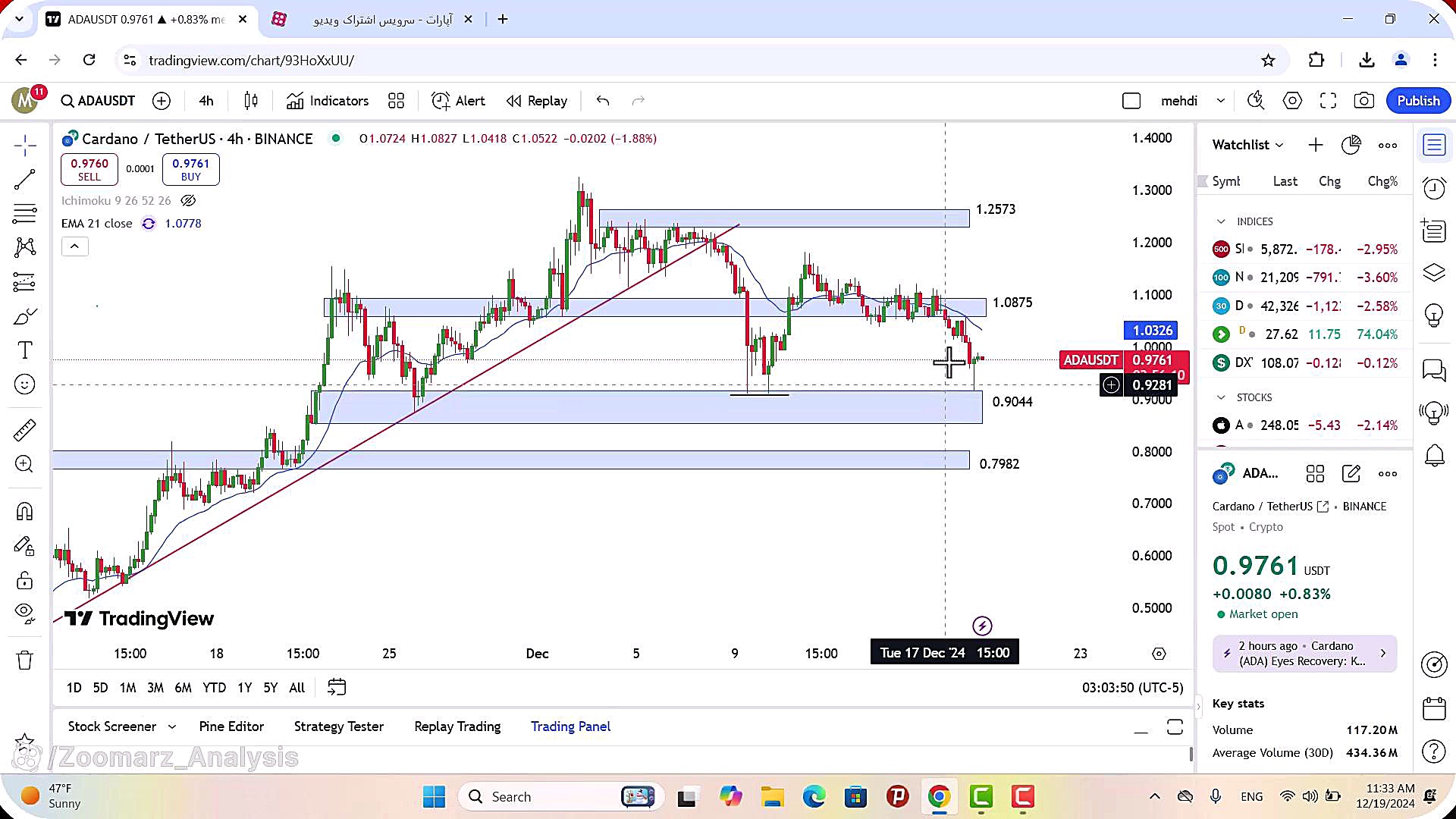Open the Help Center question icon

click(x=1434, y=752)
